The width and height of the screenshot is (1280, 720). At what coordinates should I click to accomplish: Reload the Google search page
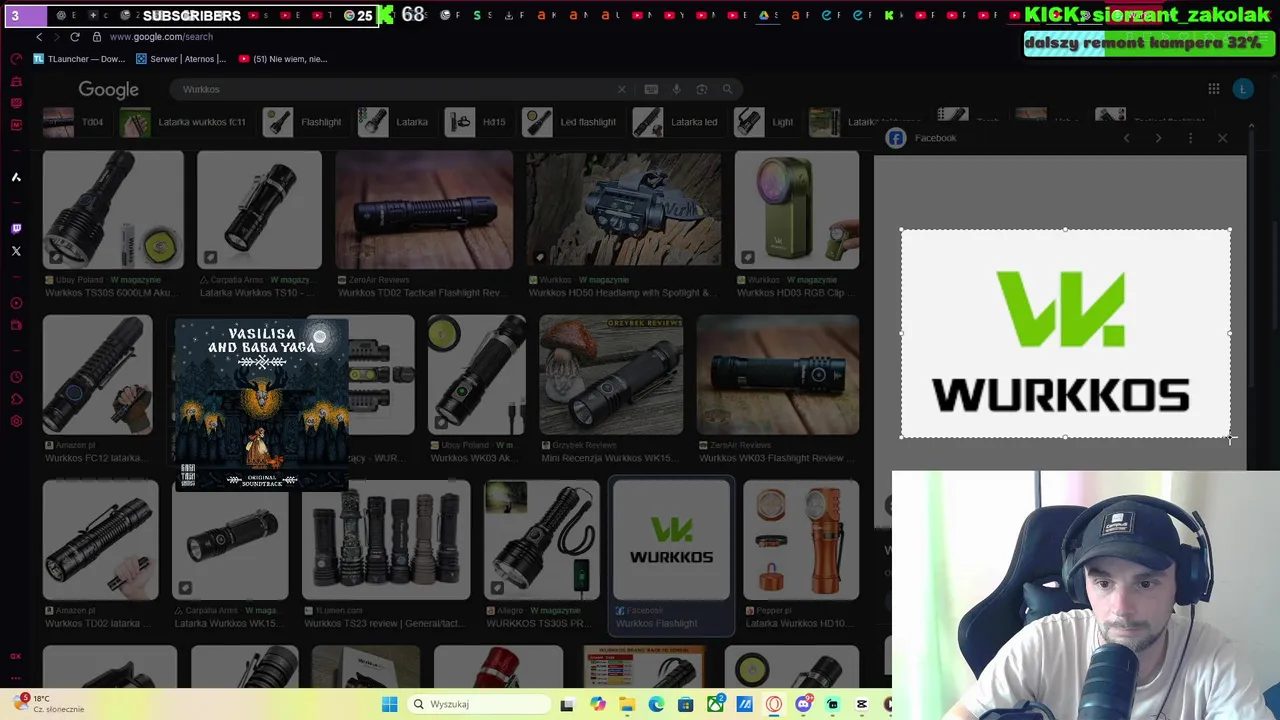tap(74, 37)
